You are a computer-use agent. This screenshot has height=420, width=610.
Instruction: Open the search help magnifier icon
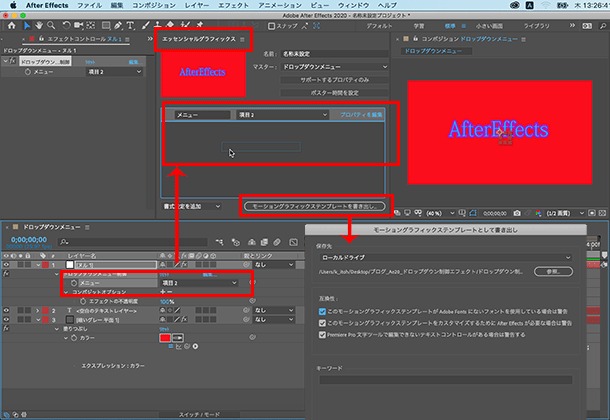coord(603,26)
